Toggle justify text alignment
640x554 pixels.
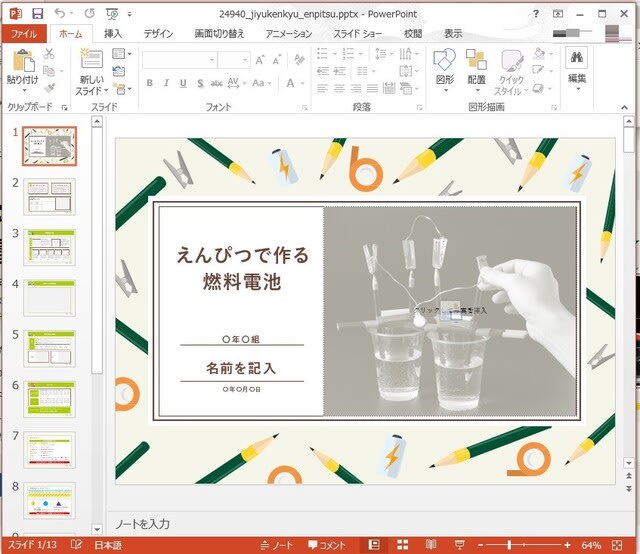[372, 88]
